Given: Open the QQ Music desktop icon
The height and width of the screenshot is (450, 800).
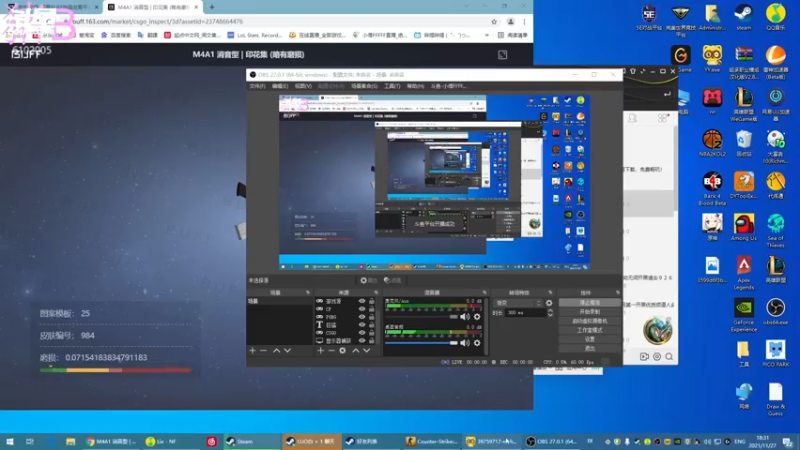Looking at the screenshot, I should [776, 16].
